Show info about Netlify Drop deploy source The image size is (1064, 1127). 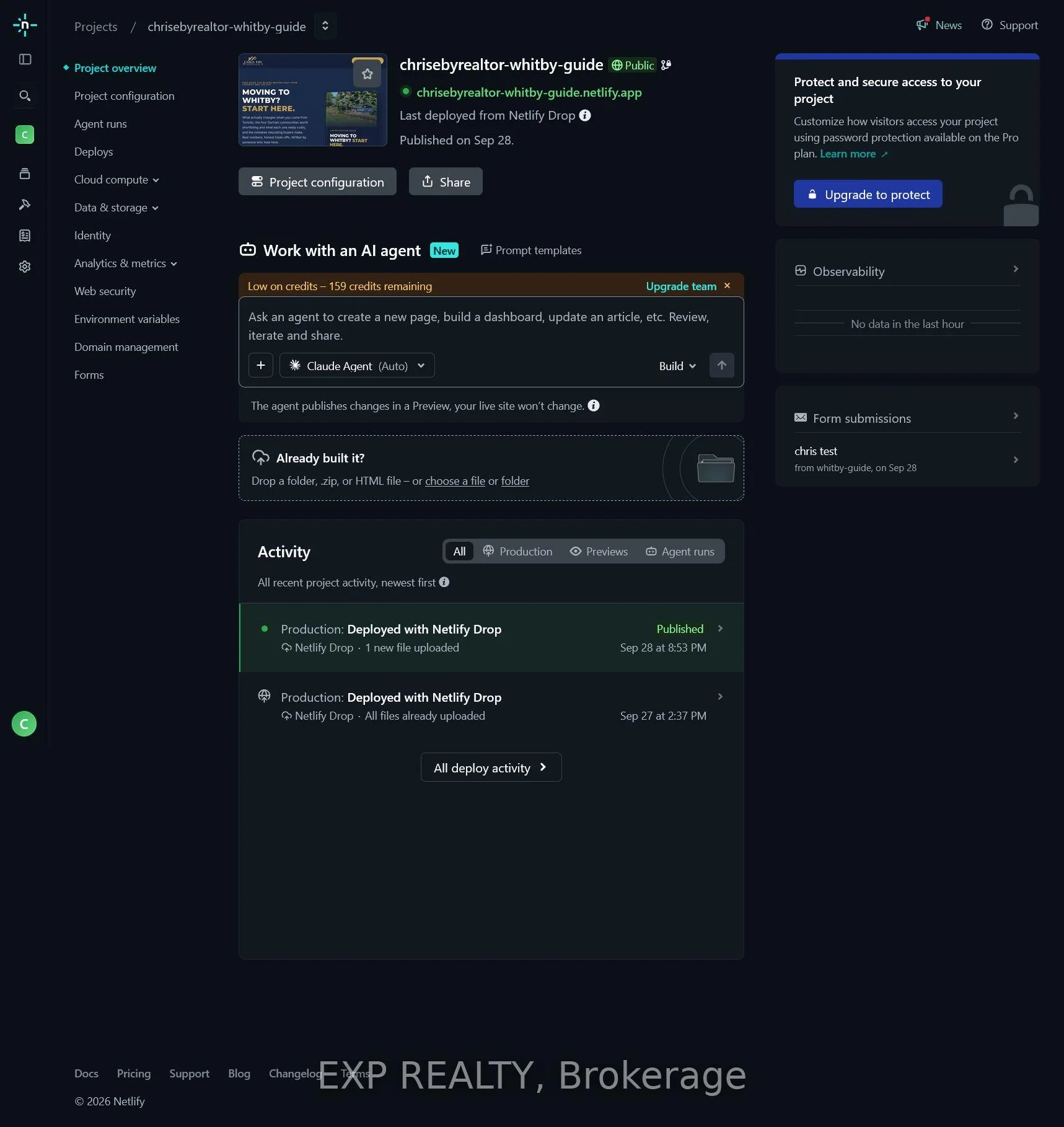point(585,115)
